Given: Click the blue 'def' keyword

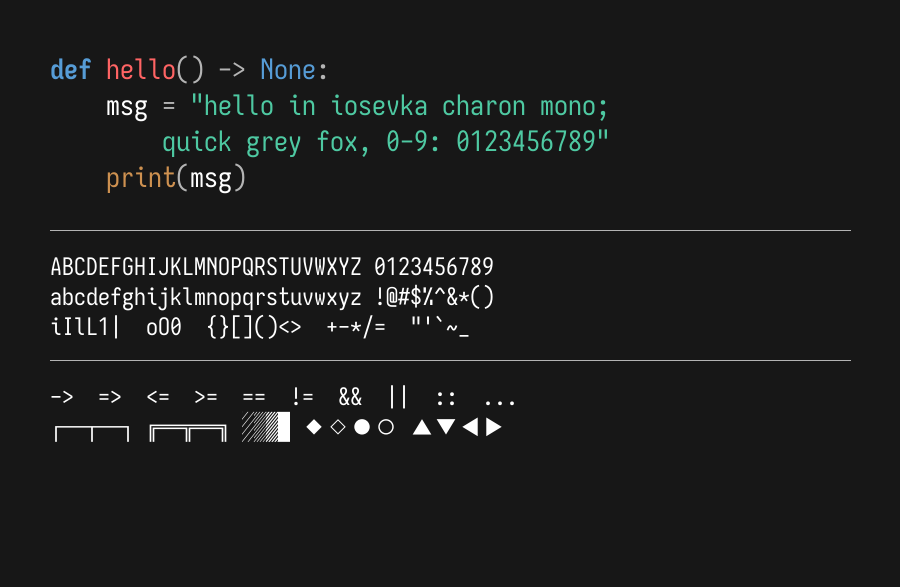Looking at the screenshot, I should pyautogui.click(x=70, y=70).
